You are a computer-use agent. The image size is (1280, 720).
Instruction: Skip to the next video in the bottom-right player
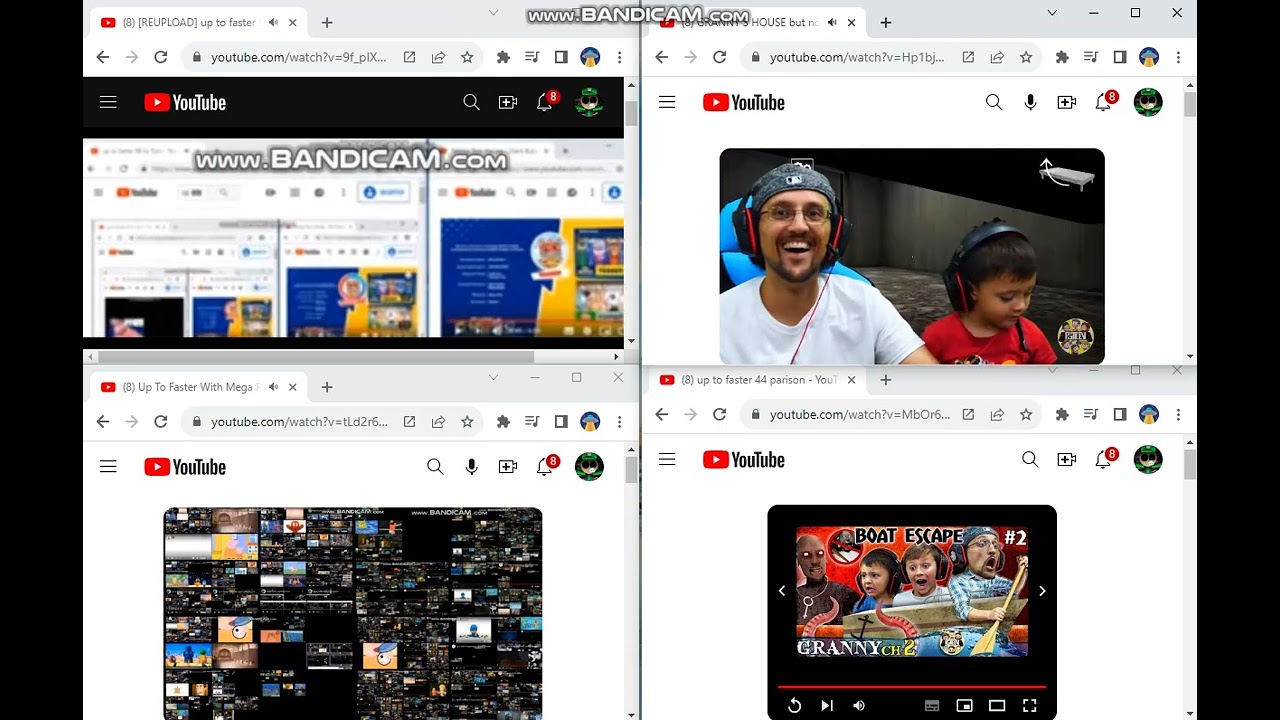827,706
